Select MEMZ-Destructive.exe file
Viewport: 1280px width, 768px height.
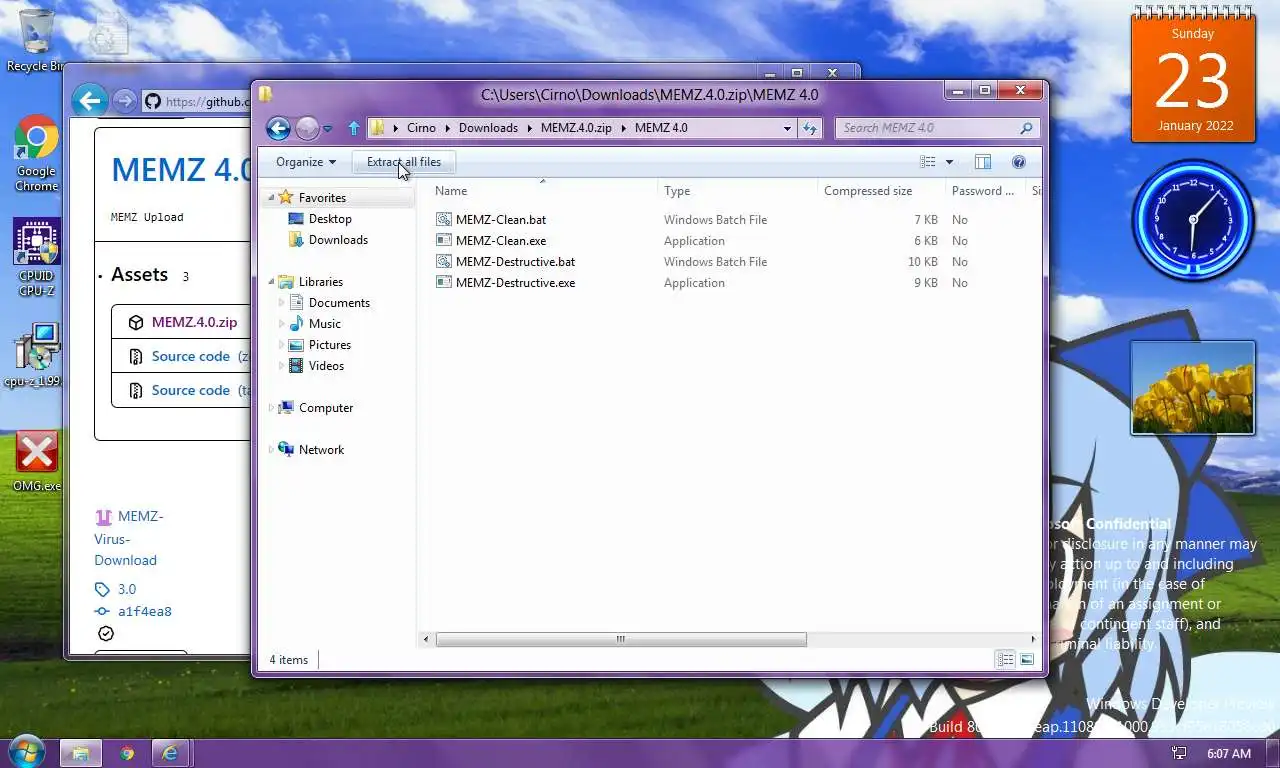pos(515,283)
